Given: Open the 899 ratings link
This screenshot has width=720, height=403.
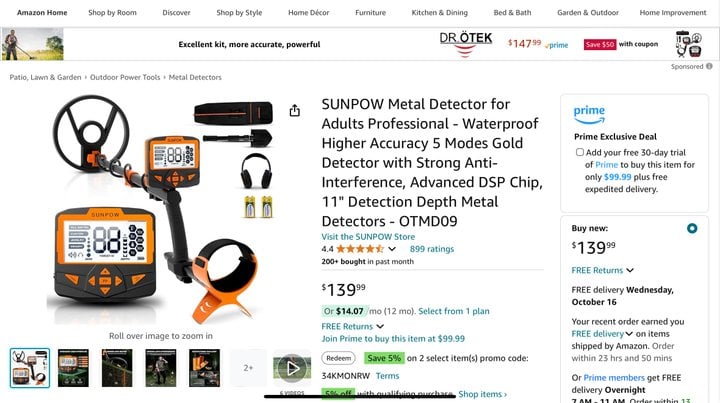Looking at the screenshot, I should [x=432, y=249].
